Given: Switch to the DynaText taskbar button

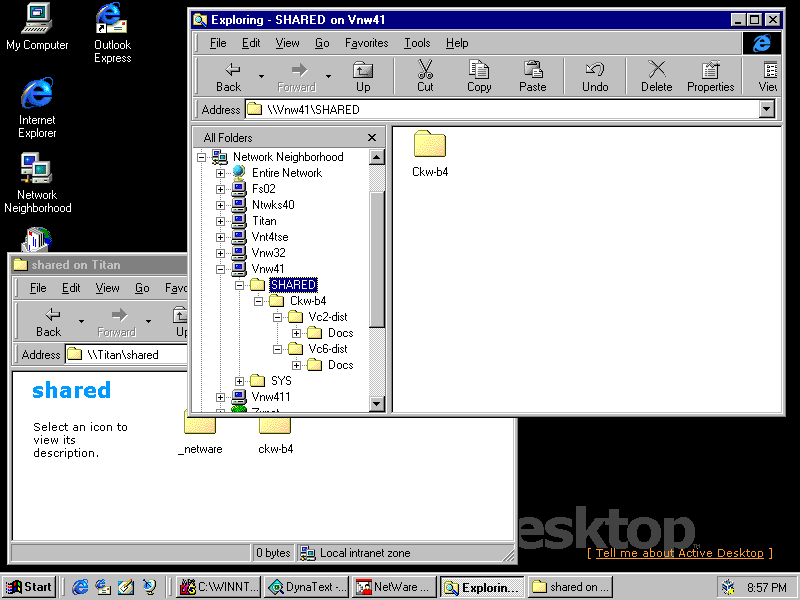Looking at the screenshot, I should 308,587.
